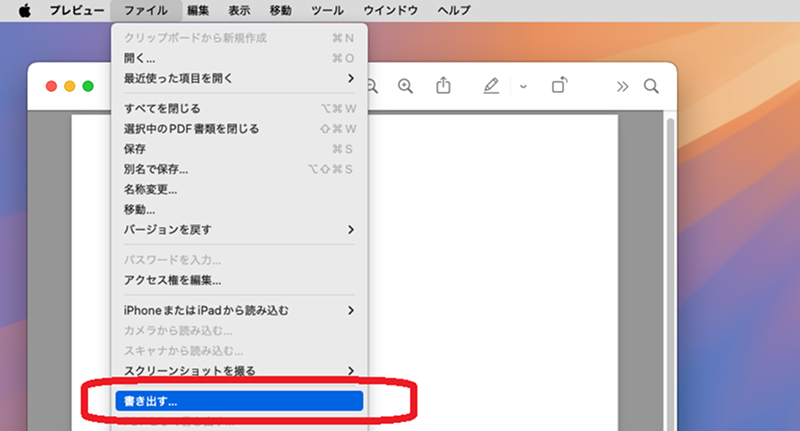This screenshot has width=800, height=431.
Task: Click the yellow minimize window button
Action: [x=70, y=86]
